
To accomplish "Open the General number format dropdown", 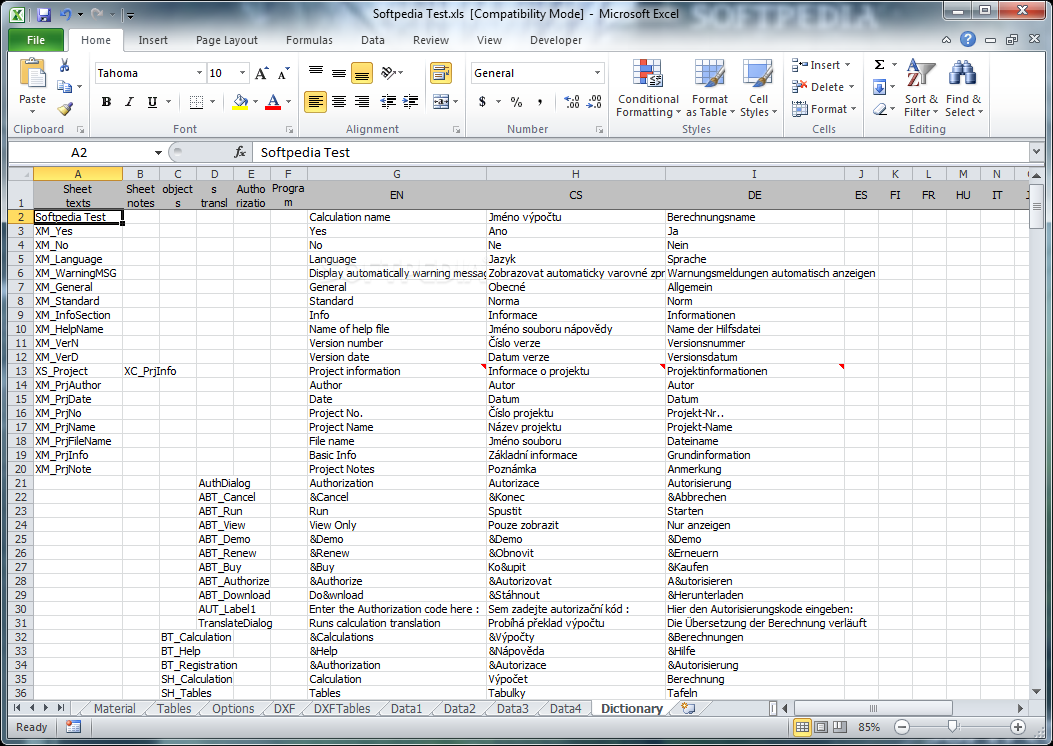I will click(597, 73).
